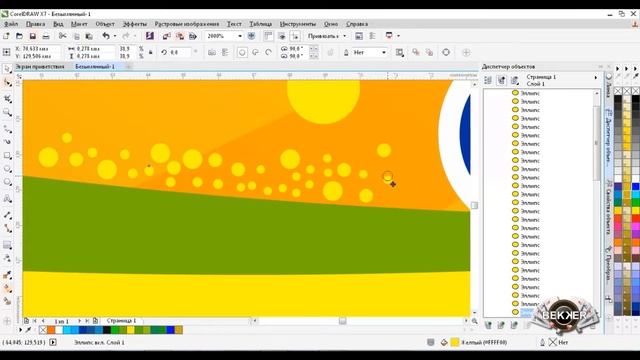Toggle Show Grid toolbar button
Image resolution: width=640 pixels, height=360 pixels.
coord(282,36)
